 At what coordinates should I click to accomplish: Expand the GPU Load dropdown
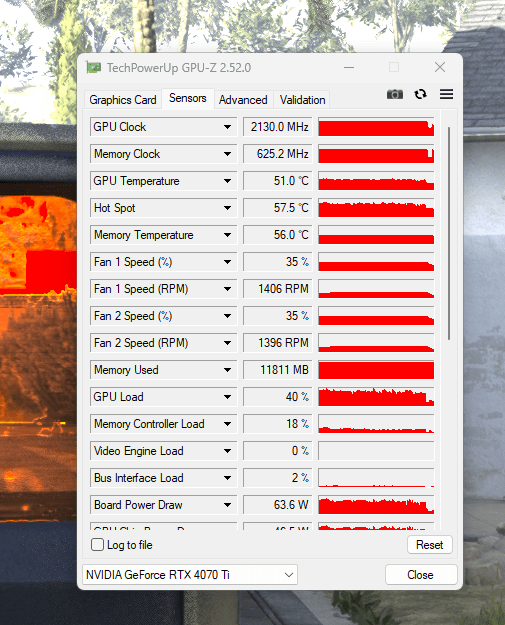click(227, 397)
